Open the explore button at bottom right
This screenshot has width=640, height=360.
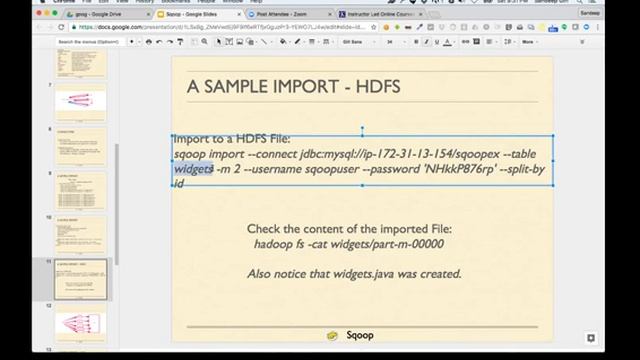[x=590, y=338]
